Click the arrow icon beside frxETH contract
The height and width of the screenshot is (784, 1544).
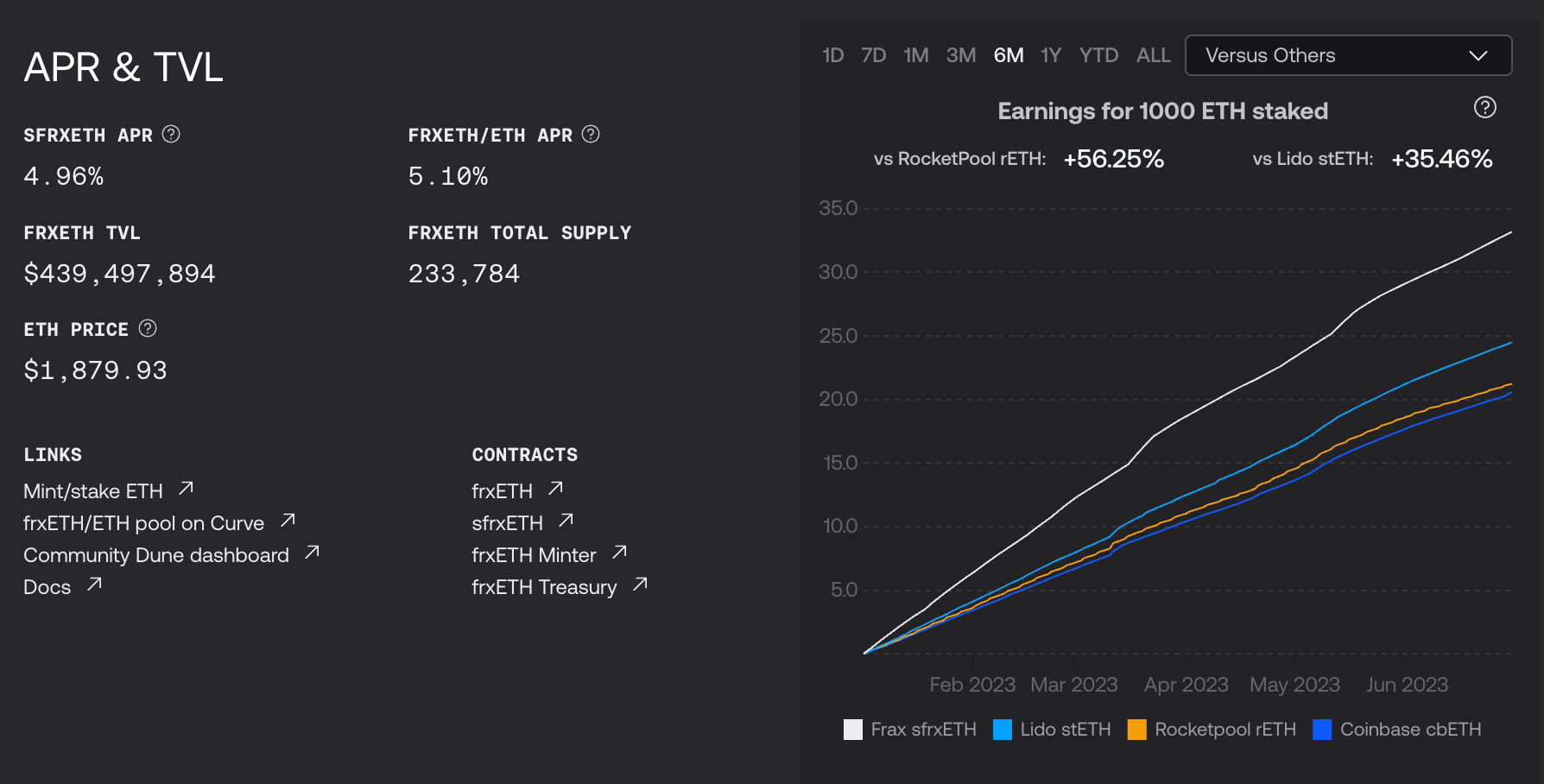coord(556,489)
